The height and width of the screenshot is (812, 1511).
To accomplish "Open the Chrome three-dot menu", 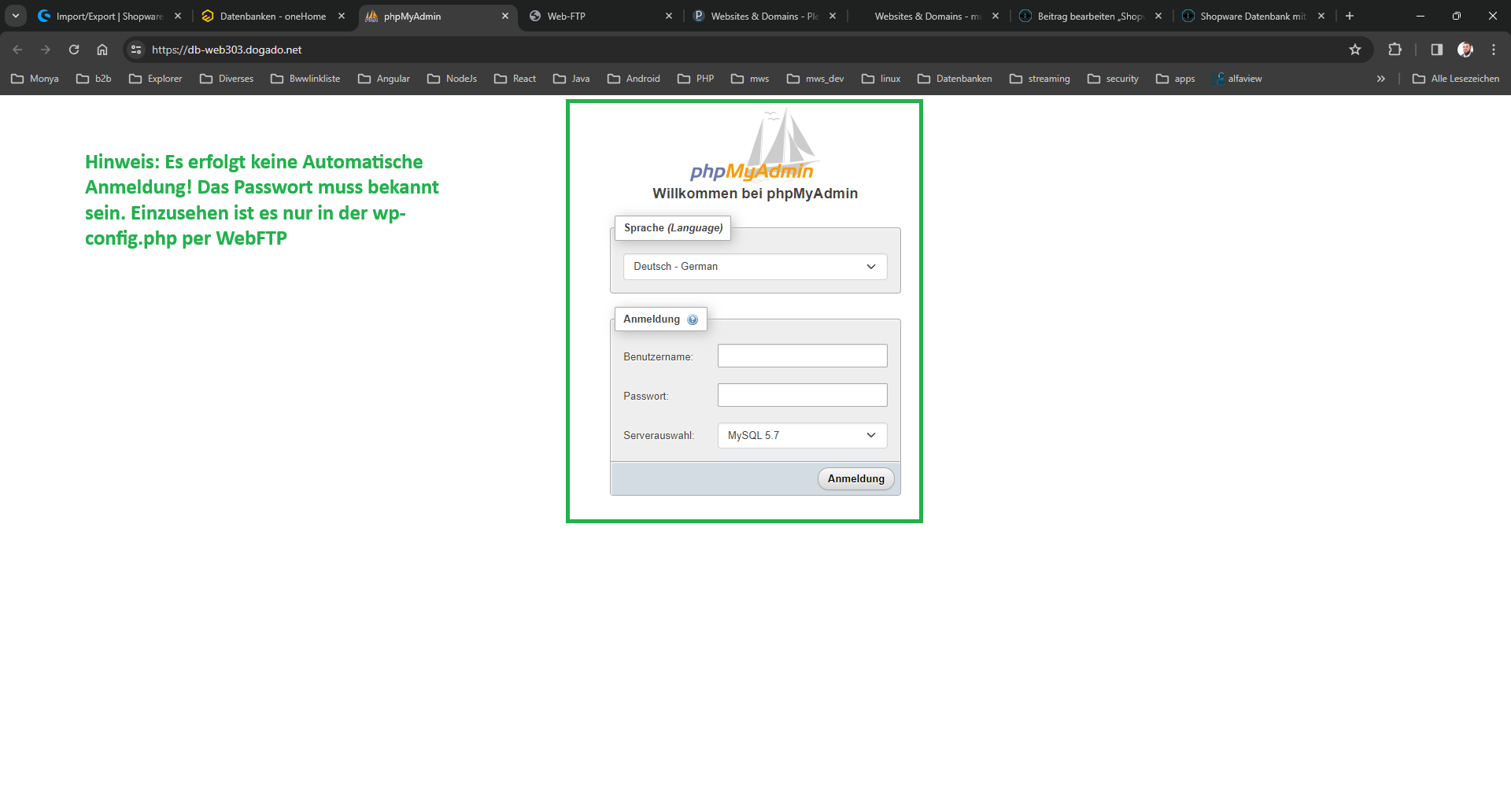I will 1493,50.
